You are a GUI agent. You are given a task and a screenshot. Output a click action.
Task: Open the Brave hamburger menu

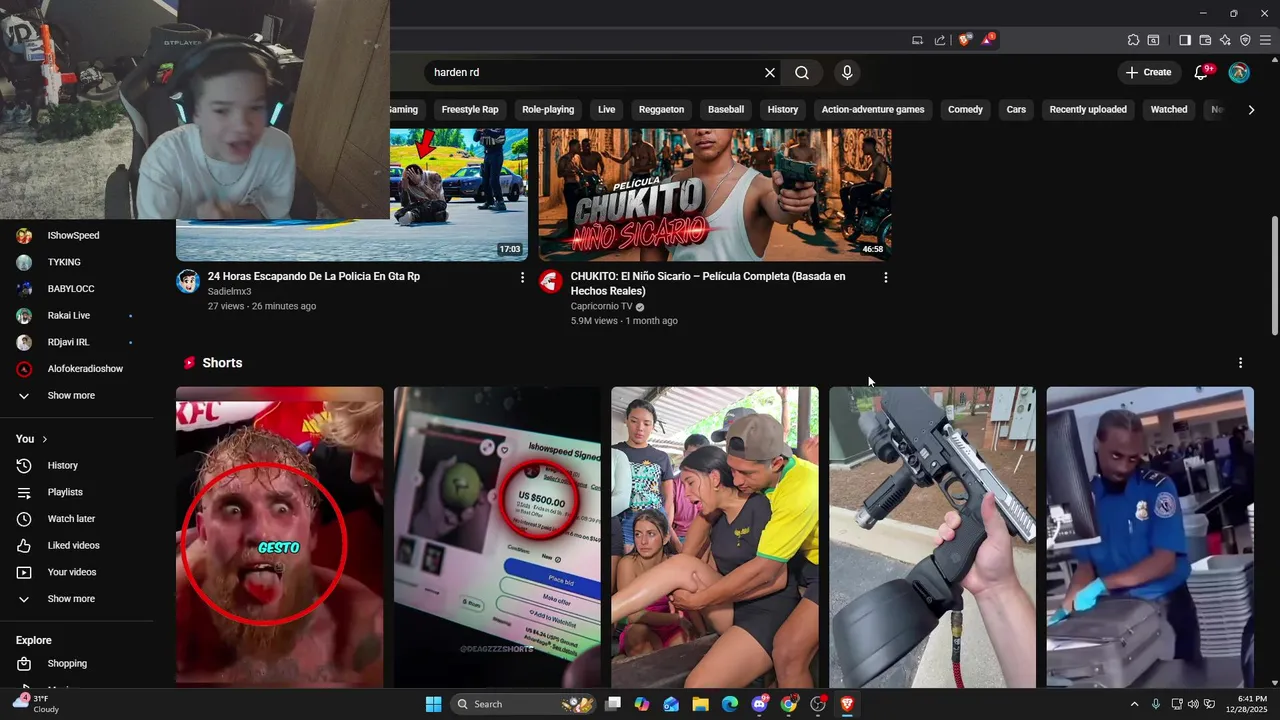(1265, 40)
